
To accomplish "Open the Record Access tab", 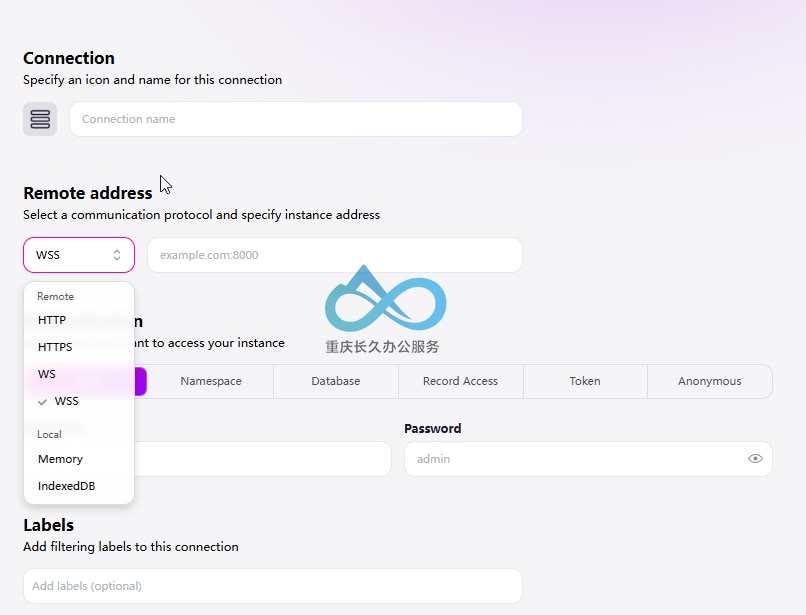I will pyautogui.click(x=461, y=381).
